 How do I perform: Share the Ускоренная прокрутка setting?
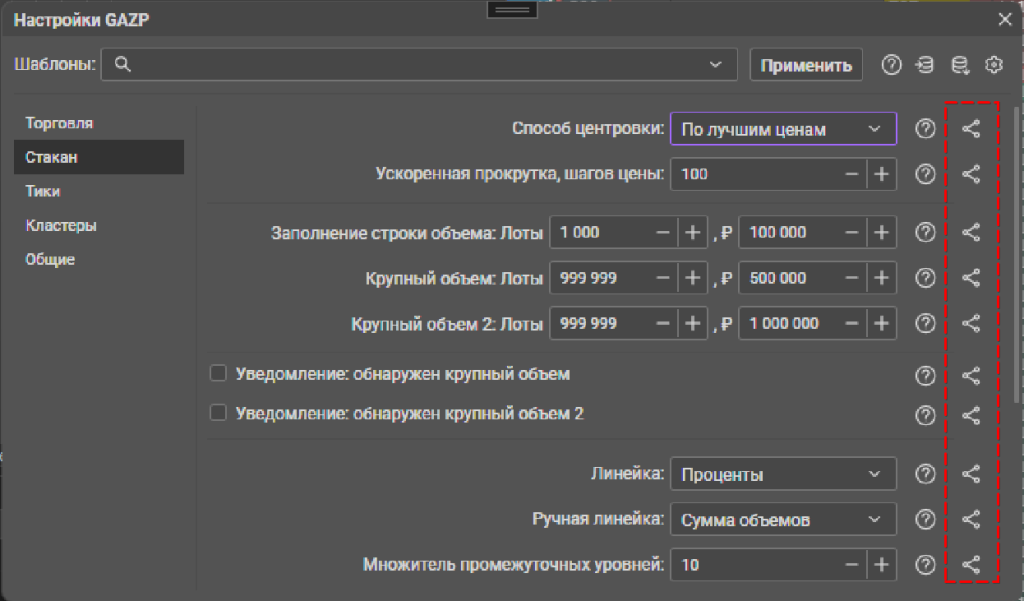point(971,174)
